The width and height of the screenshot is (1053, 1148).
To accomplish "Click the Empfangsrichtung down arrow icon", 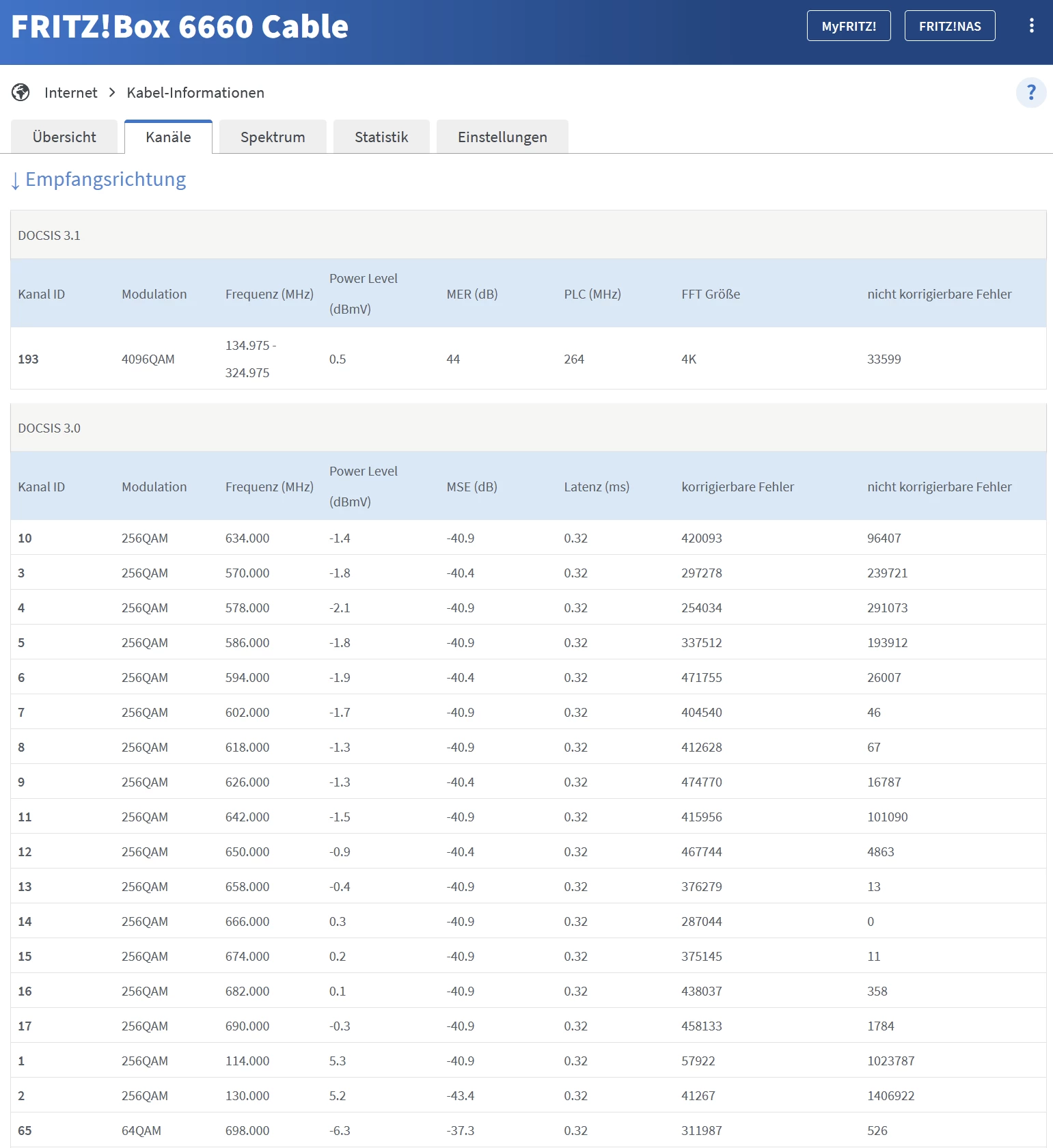I will pos(15,180).
